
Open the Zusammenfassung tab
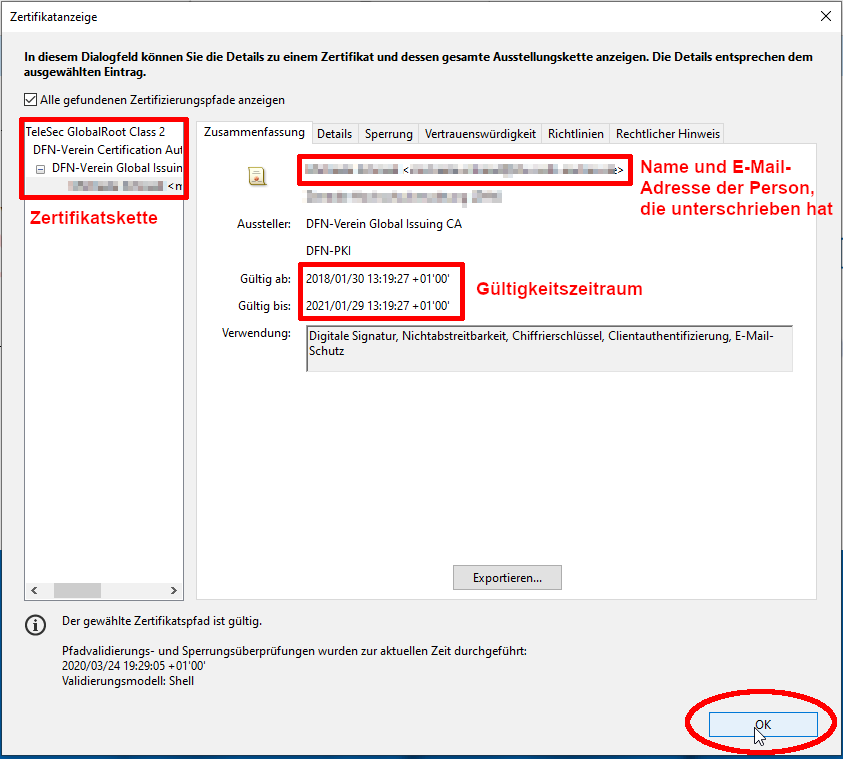tap(254, 132)
